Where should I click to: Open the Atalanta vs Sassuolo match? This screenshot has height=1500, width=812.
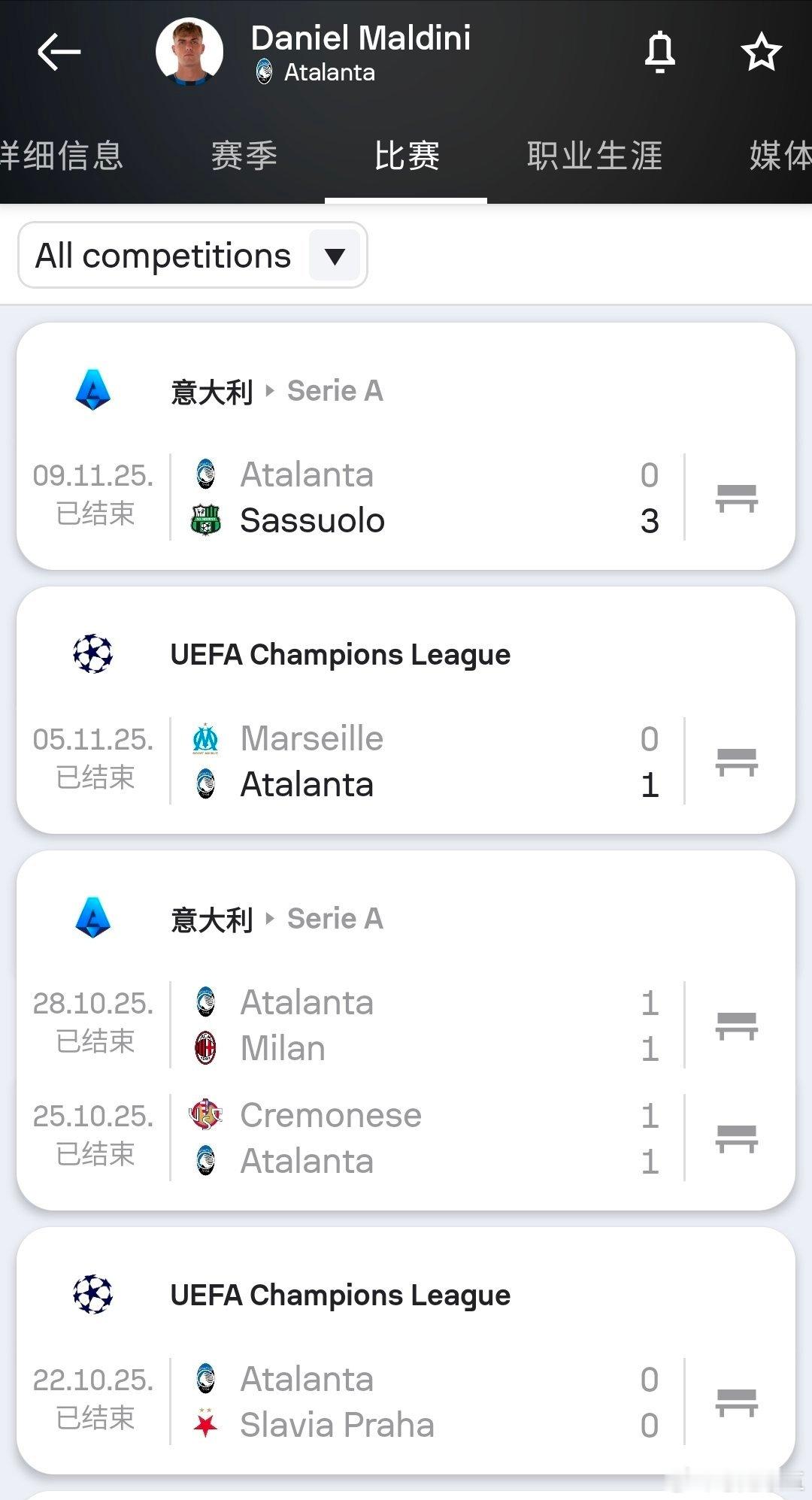coord(421,498)
